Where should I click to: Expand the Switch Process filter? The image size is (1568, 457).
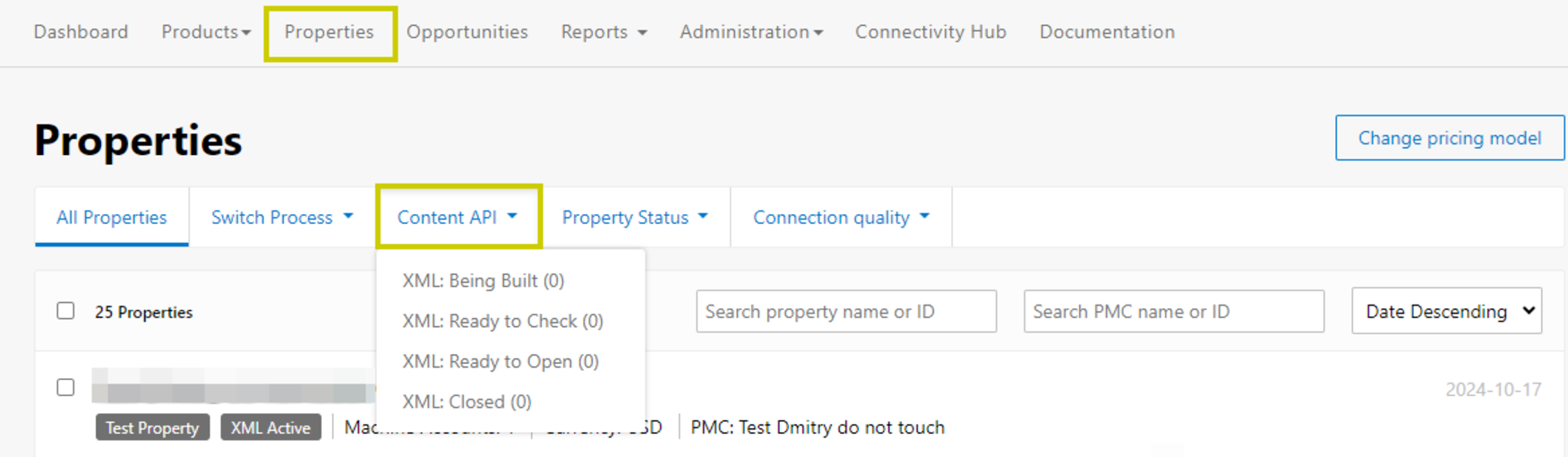[282, 218]
